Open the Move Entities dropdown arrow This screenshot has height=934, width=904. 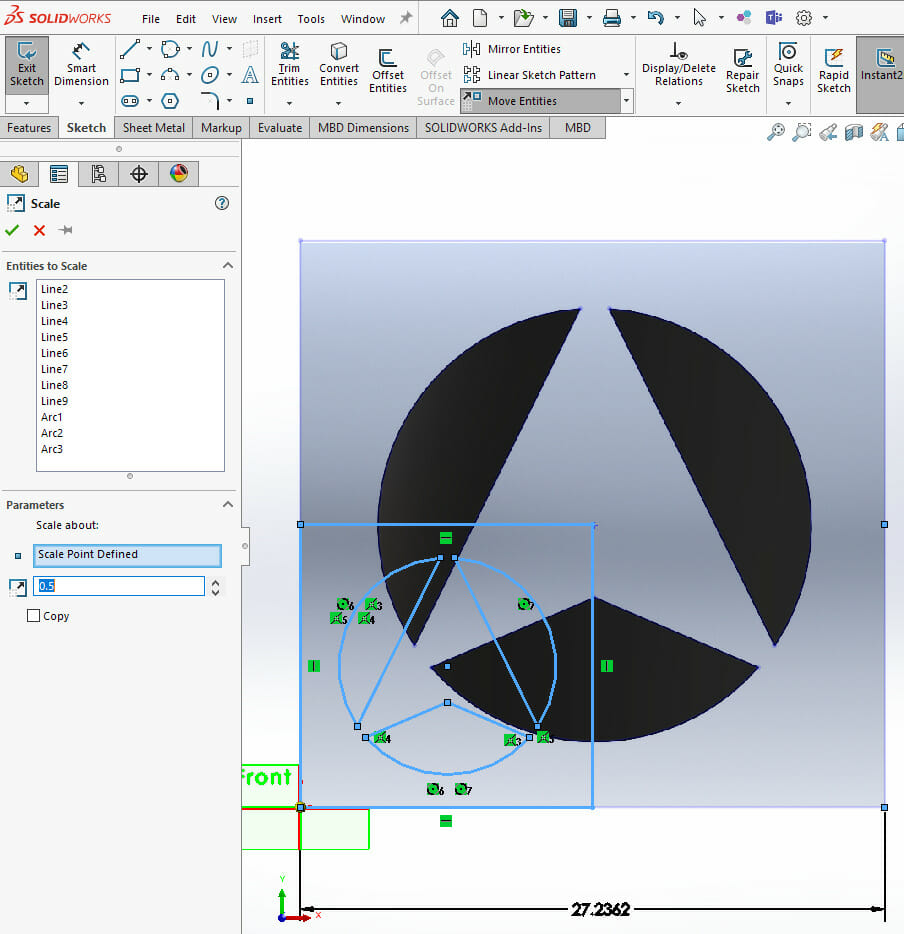tap(627, 101)
